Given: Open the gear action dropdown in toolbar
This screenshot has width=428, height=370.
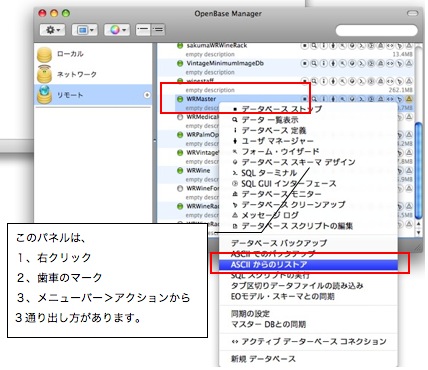Looking at the screenshot, I should pos(52,30).
